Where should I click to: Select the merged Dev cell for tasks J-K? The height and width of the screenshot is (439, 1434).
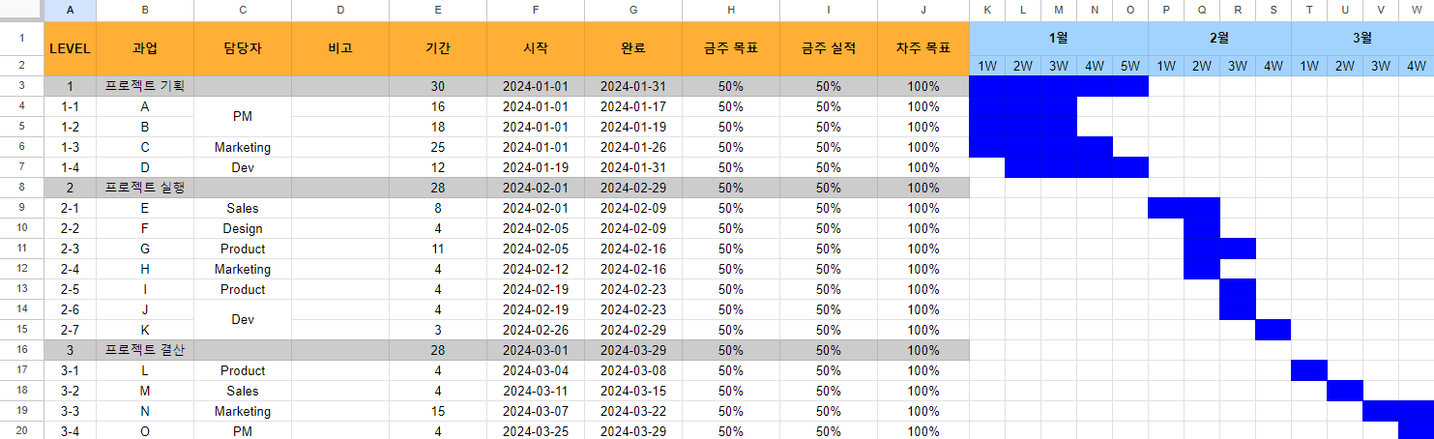pyautogui.click(x=243, y=320)
